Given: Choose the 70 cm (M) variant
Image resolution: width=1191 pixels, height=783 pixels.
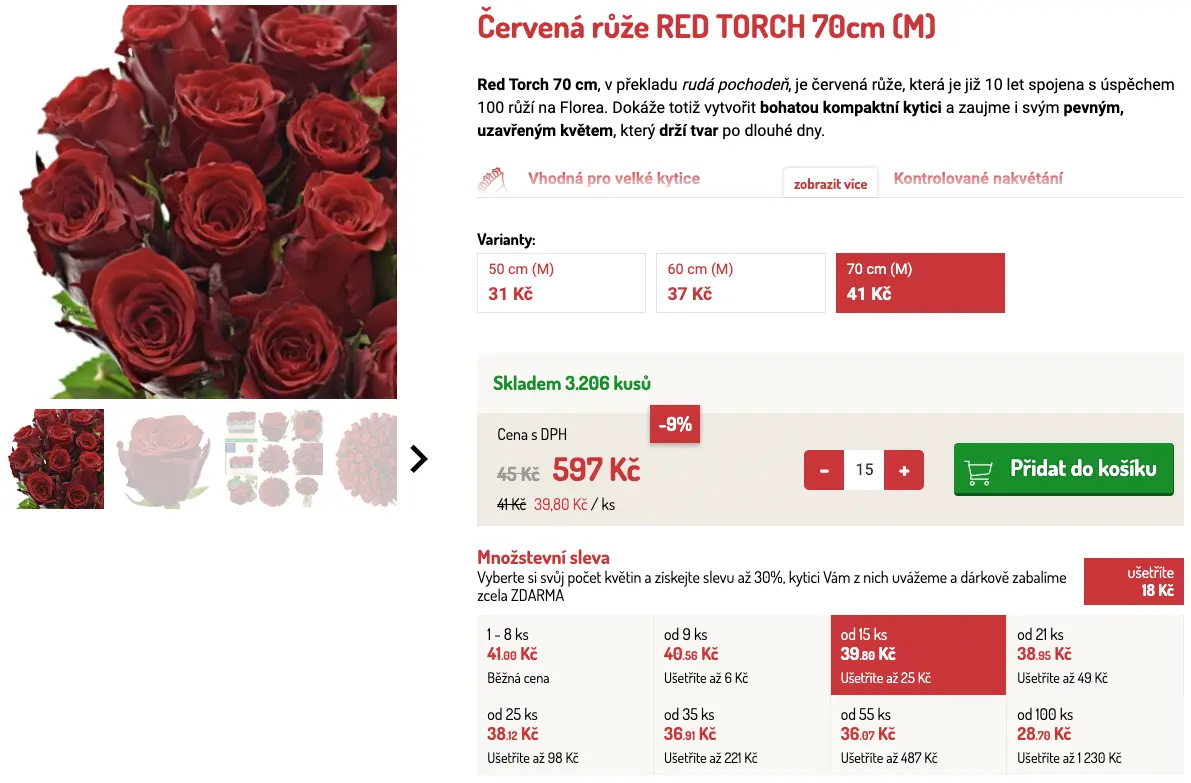Looking at the screenshot, I should pyautogui.click(x=920, y=283).
